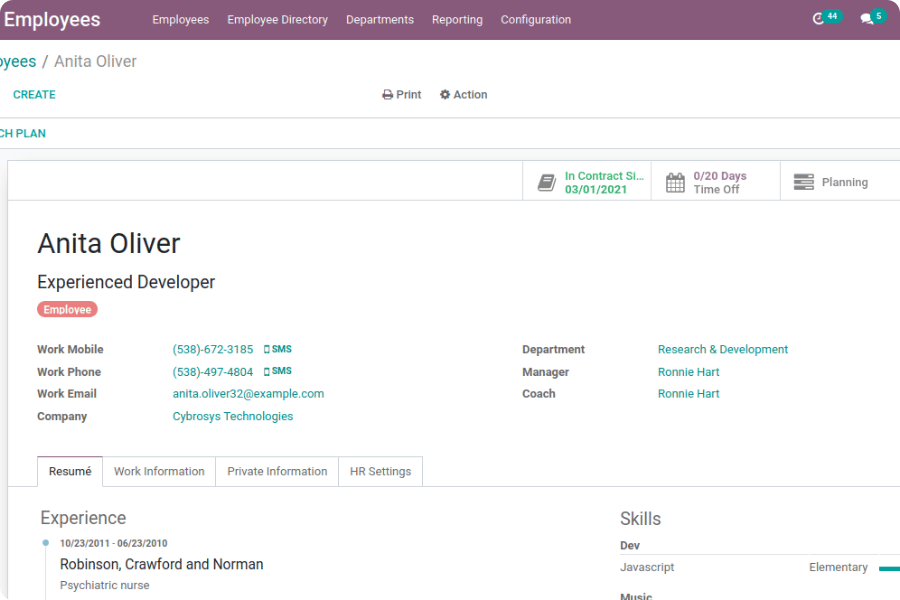Switch to the Work Information tab

159,471
